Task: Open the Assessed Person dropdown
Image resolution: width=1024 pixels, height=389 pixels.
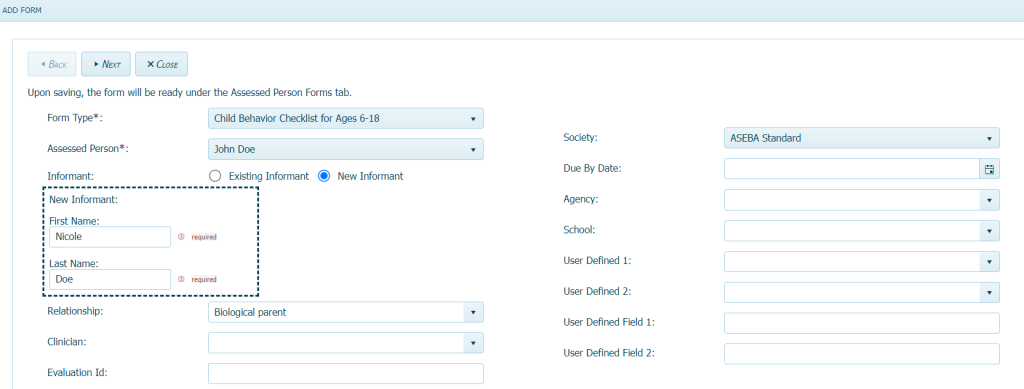Action: [x=346, y=149]
